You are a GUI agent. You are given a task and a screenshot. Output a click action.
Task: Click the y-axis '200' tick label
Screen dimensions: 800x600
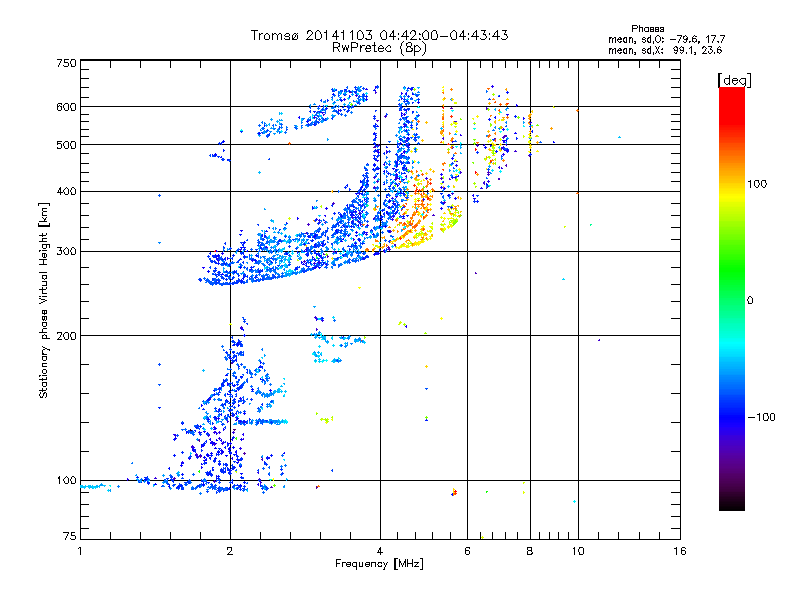[66, 336]
